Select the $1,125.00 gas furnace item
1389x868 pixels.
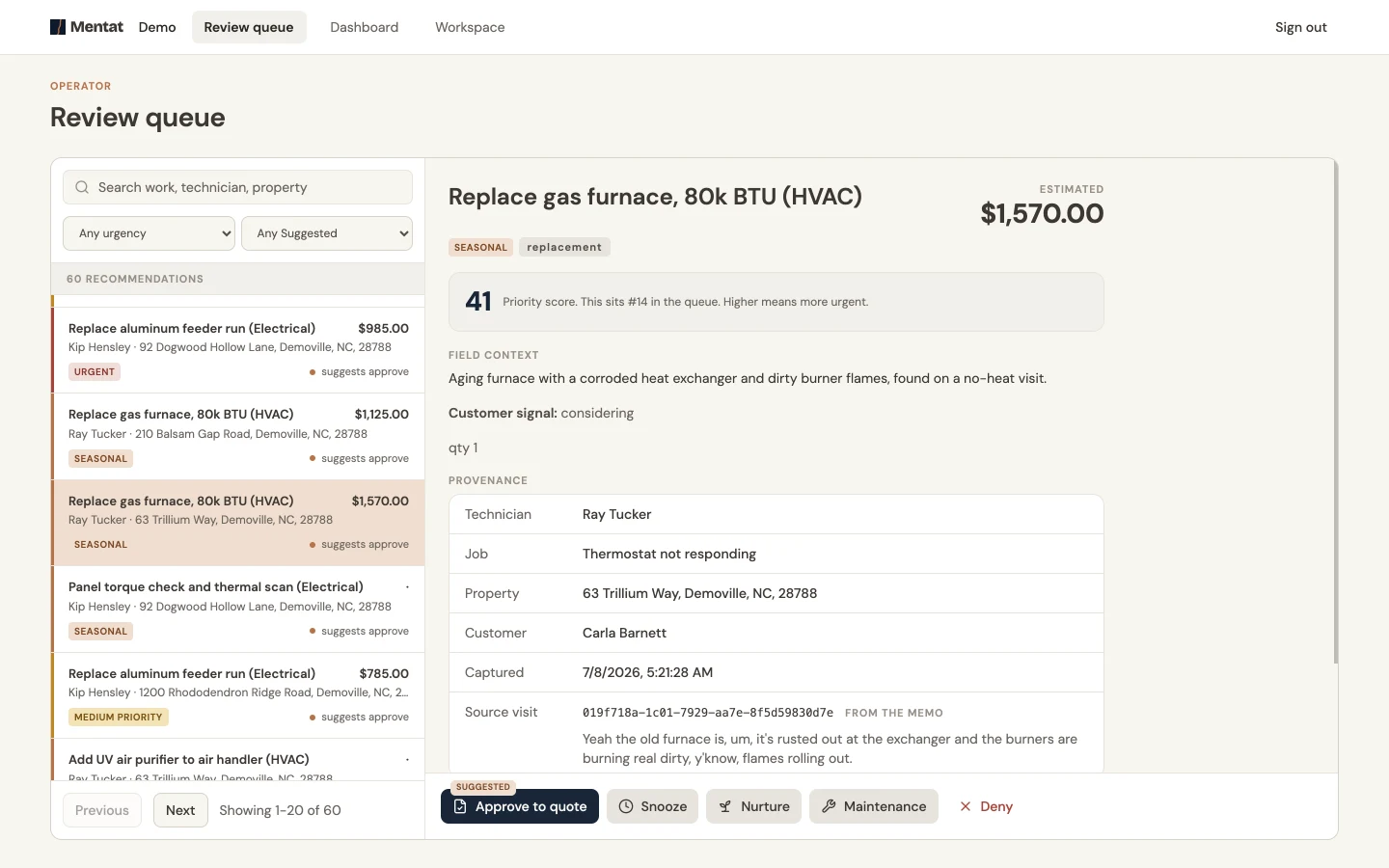point(238,436)
